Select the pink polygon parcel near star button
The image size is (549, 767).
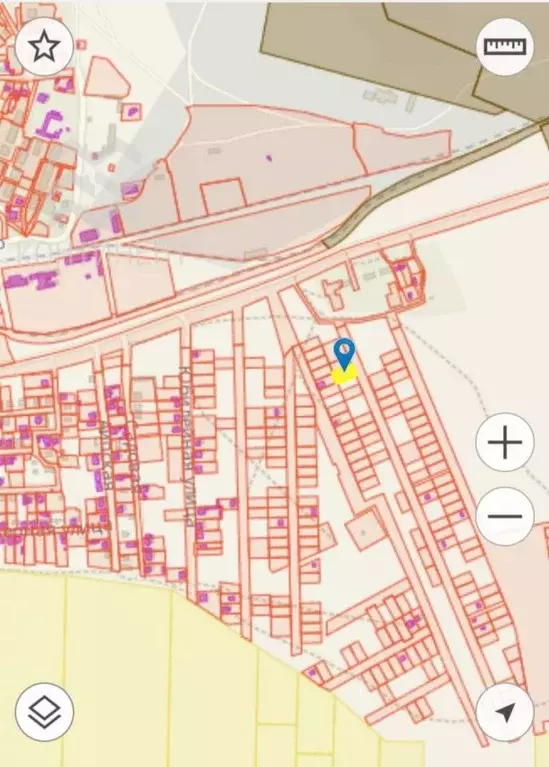pyautogui.click(x=107, y=77)
